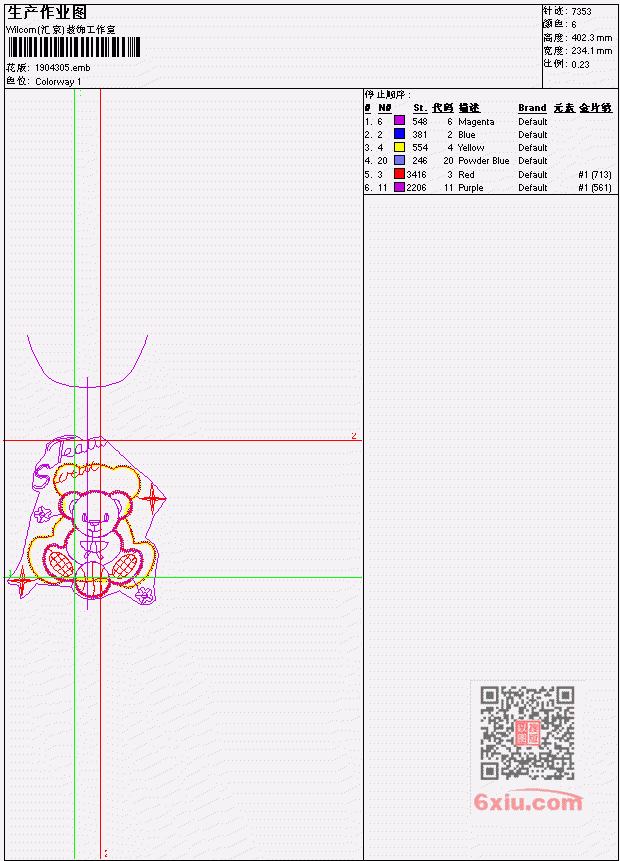Click the Powder Blue color swatch in row 4
The width and height of the screenshot is (620, 861).
[x=399, y=160]
